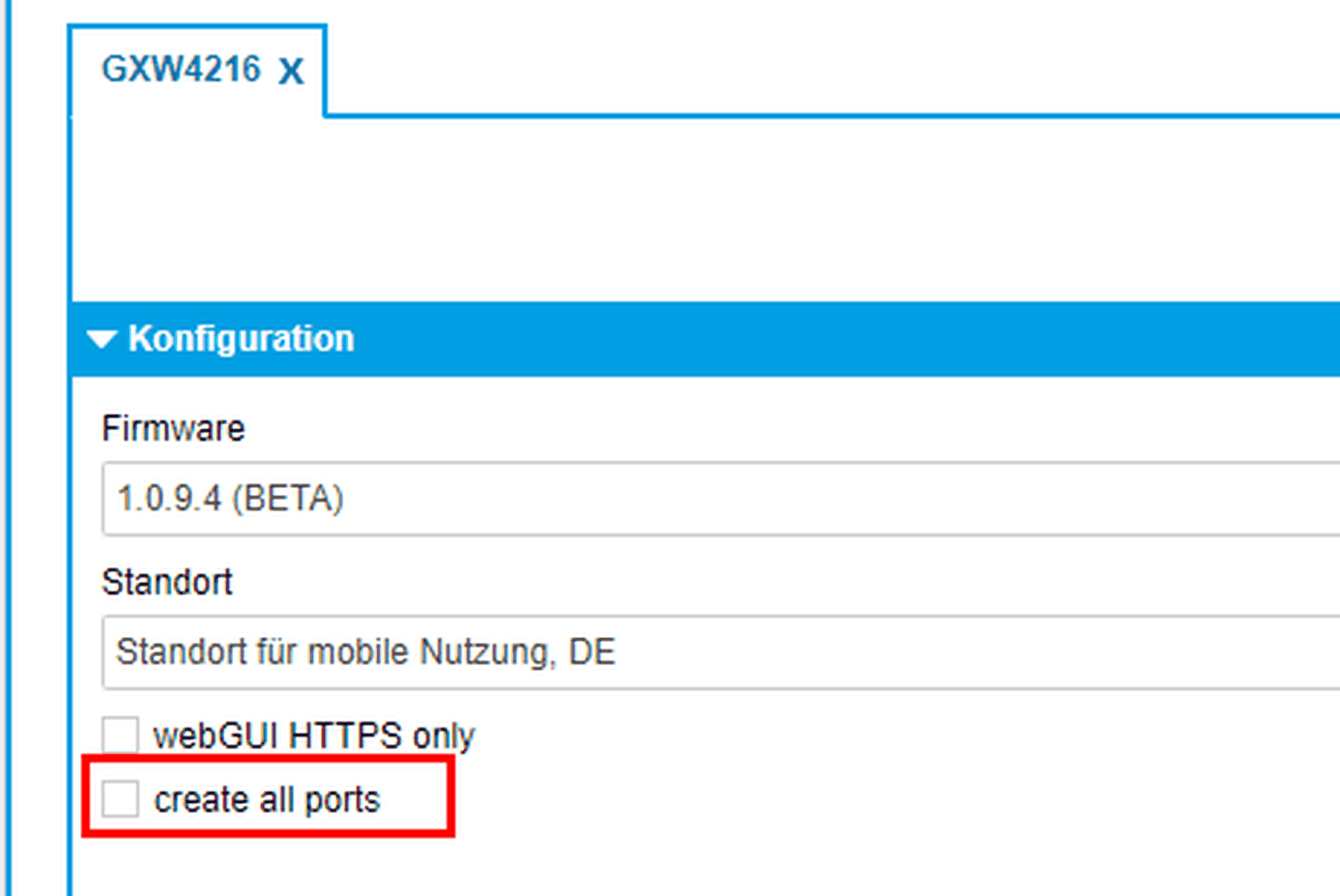Click the Konfiguration header title

[241, 339]
